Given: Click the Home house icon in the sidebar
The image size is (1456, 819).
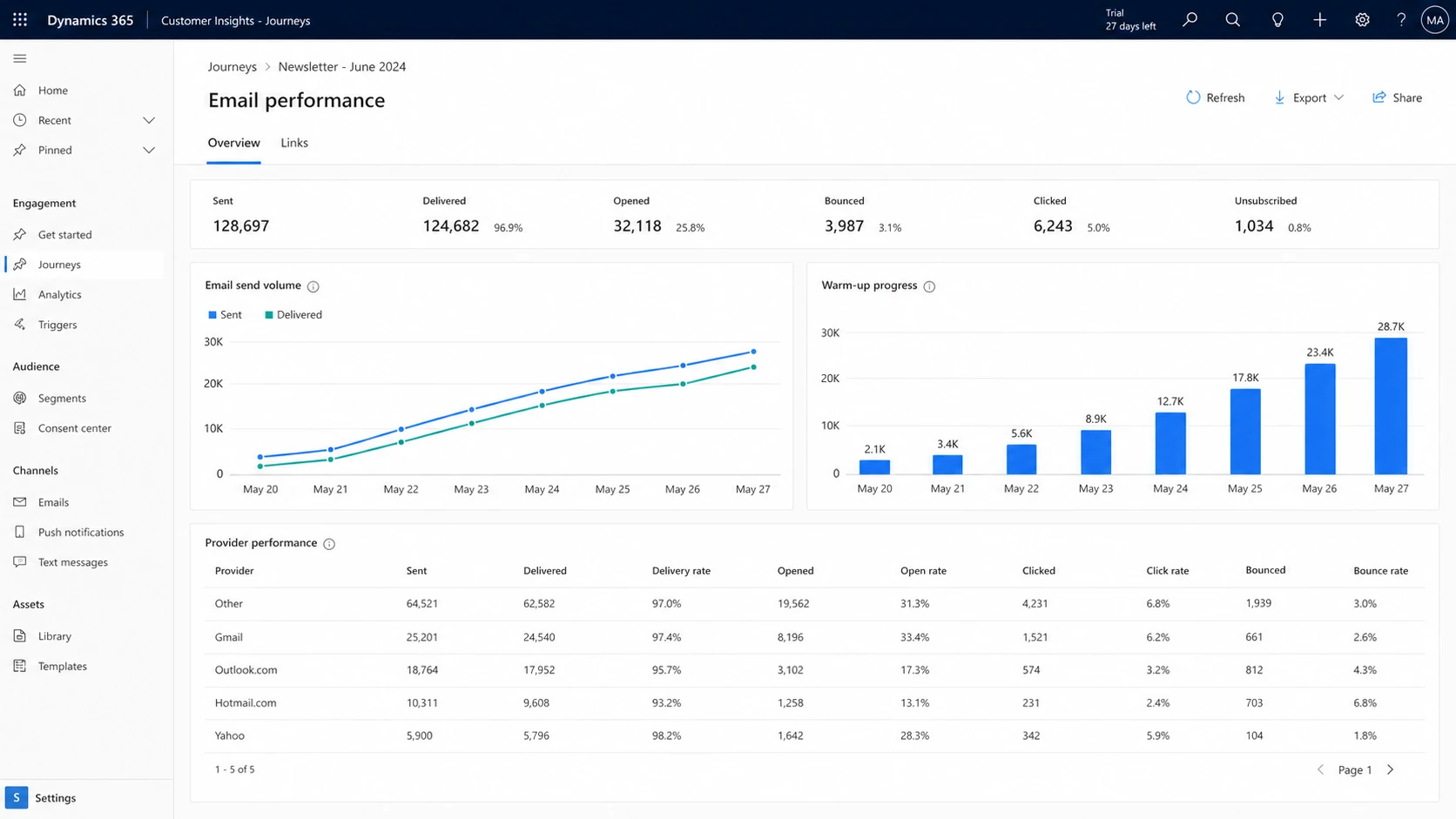Looking at the screenshot, I should click(x=20, y=91).
